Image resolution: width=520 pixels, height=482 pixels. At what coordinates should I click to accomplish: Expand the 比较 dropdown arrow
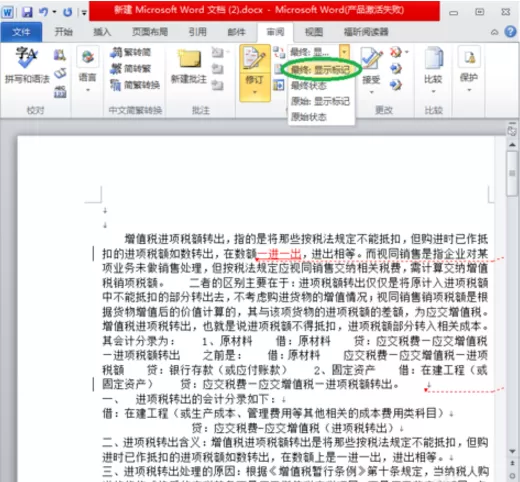[433, 92]
